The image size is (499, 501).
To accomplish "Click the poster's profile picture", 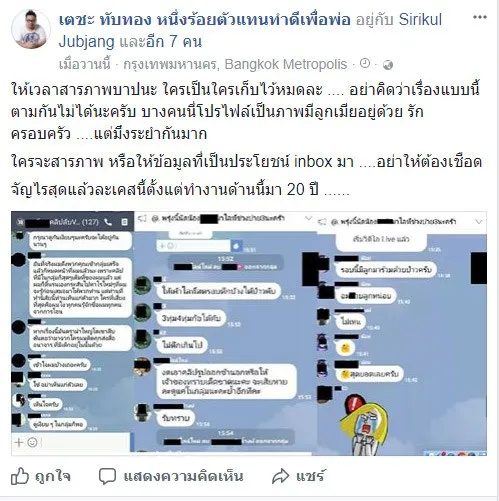I will pyautogui.click(x=31, y=29).
